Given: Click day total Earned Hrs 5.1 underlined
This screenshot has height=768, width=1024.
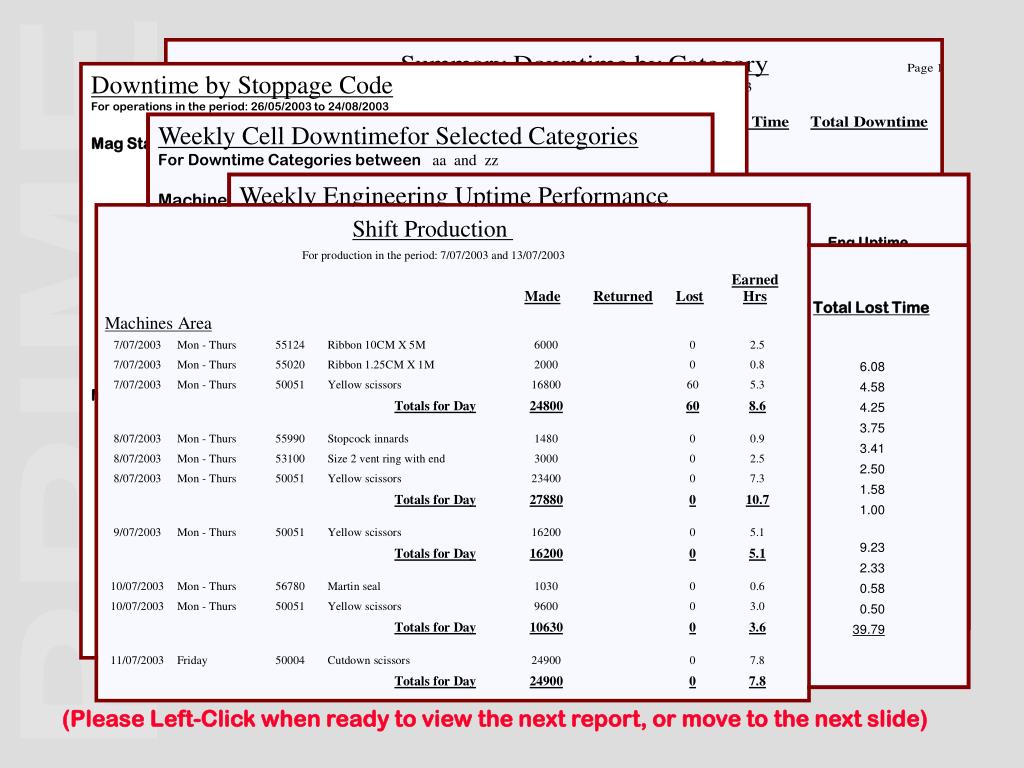Looking at the screenshot, I should click(x=757, y=554).
